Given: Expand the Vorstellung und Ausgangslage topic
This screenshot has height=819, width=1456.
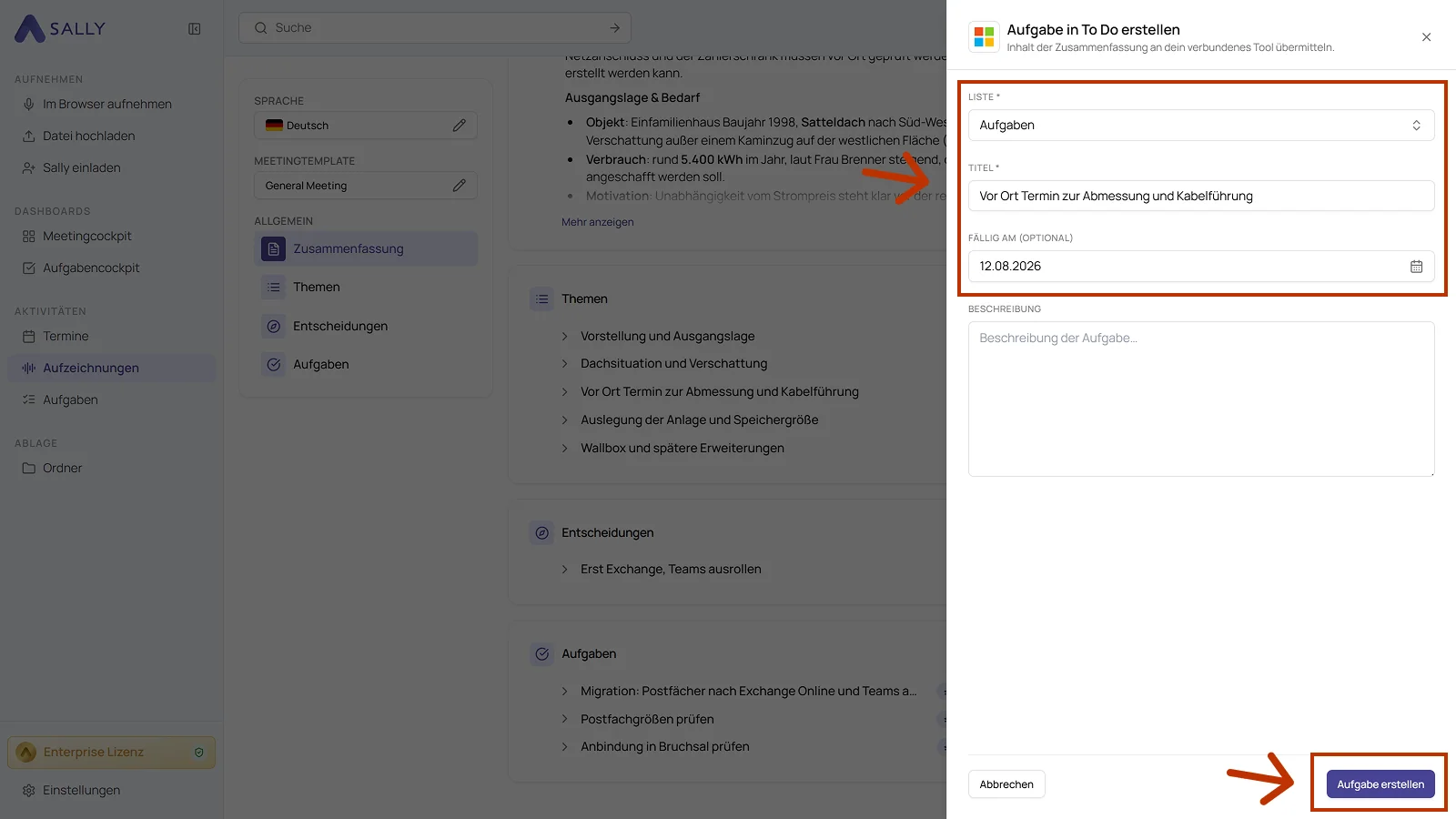Looking at the screenshot, I should [x=564, y=337].
